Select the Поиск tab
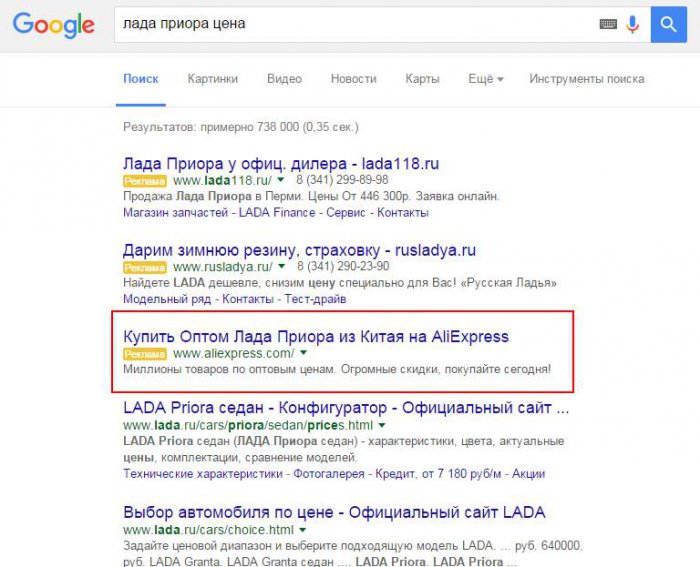This screenshot has width=700, height=567. pos(141,79)
